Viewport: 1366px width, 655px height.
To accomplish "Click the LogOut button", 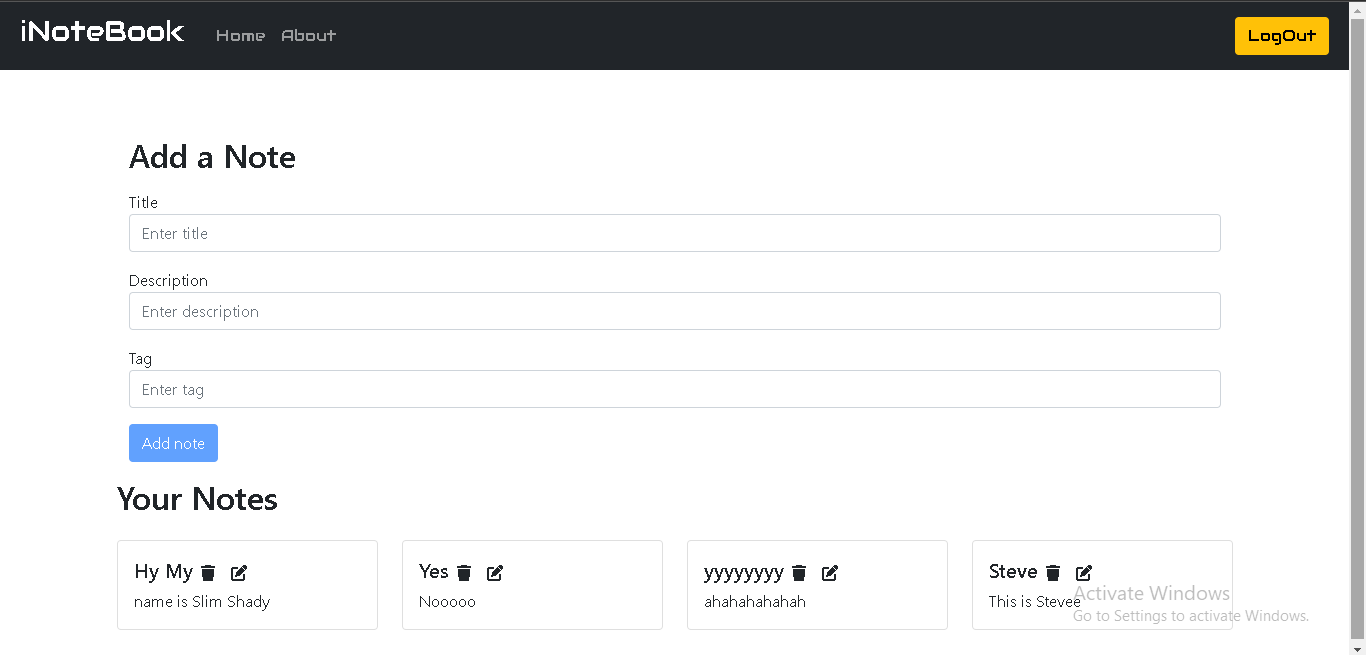I will pos(1281,35).
